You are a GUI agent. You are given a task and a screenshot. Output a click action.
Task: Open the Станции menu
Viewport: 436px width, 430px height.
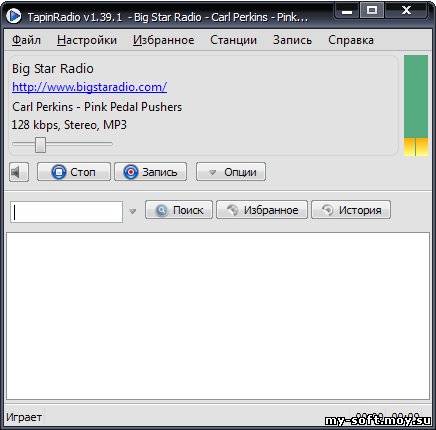[x=233, y=40]
